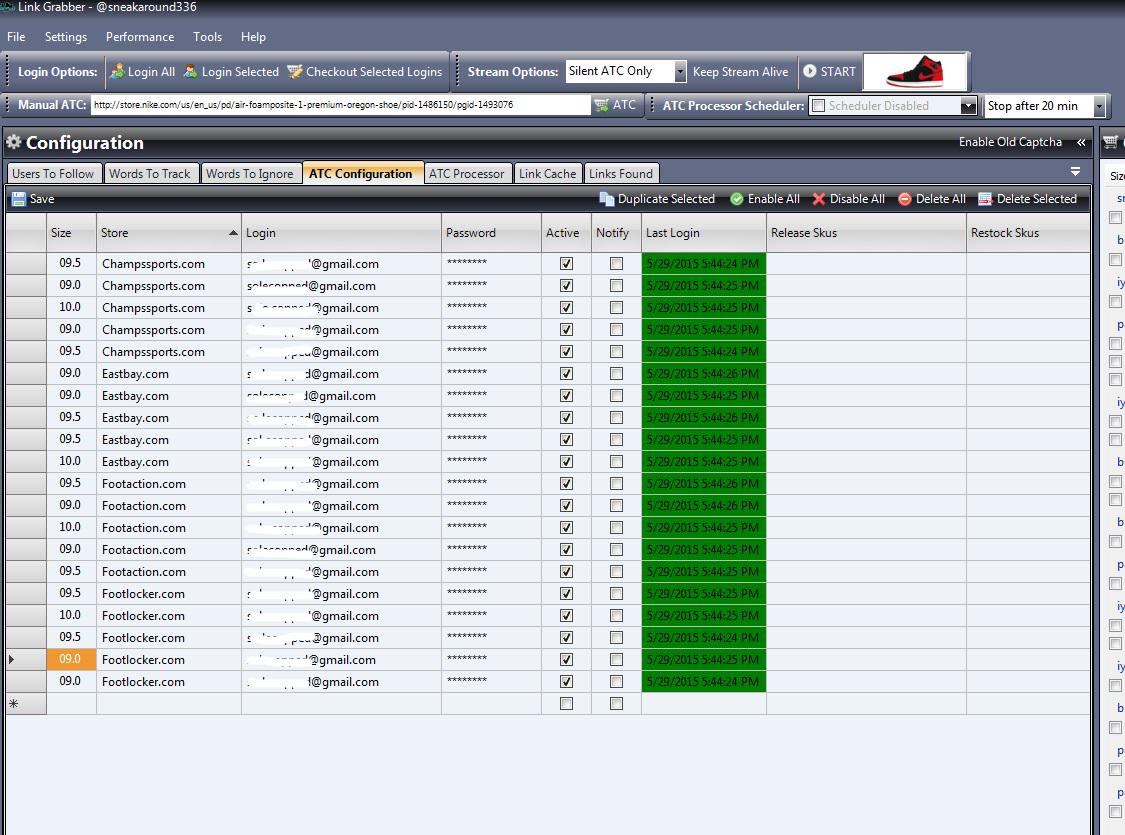Open the File menu
Viewport: 1125px width, 835px height.
(x=16, y=37)
